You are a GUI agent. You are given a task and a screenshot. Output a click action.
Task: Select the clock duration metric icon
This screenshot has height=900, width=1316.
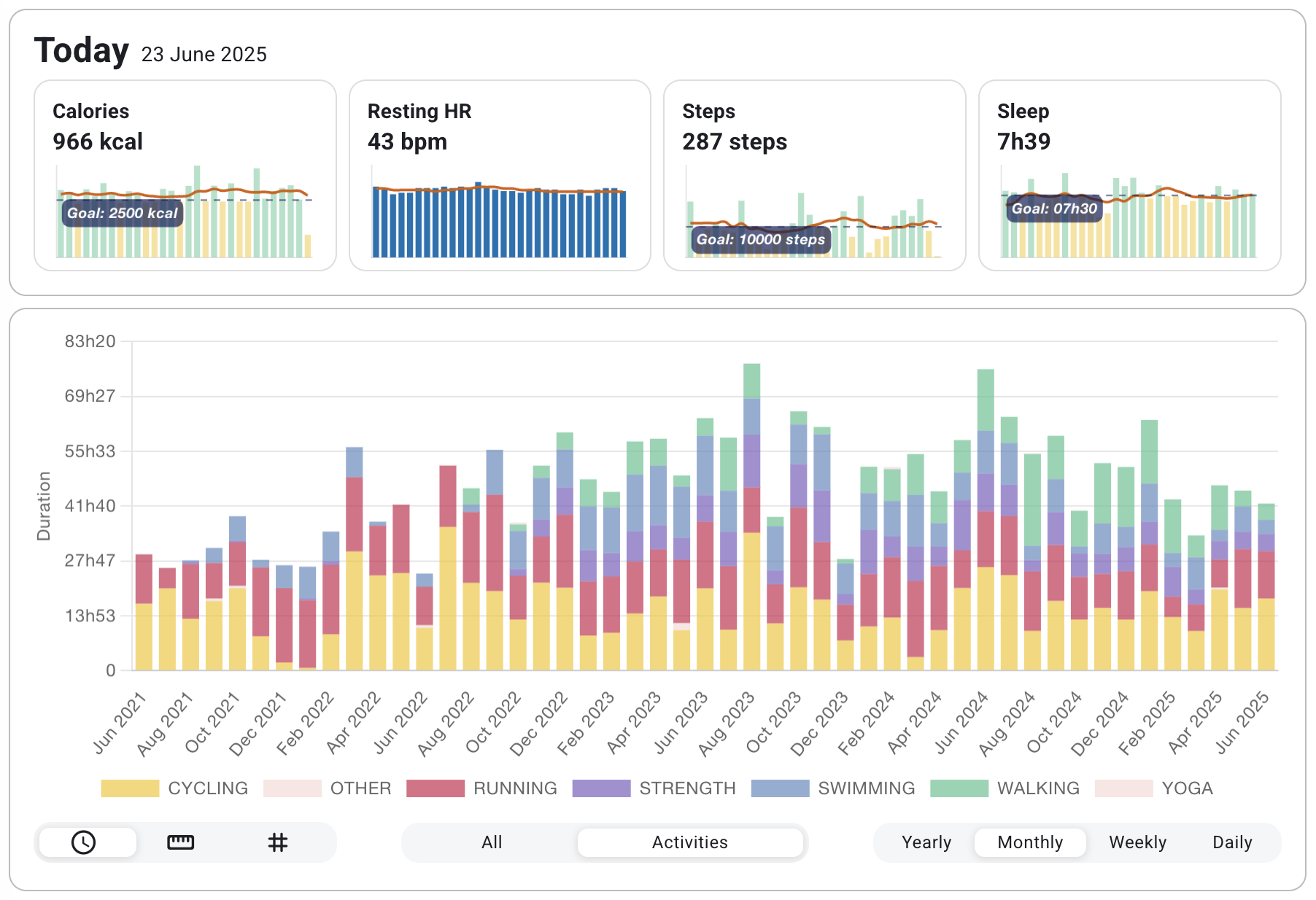pos(82,842)
